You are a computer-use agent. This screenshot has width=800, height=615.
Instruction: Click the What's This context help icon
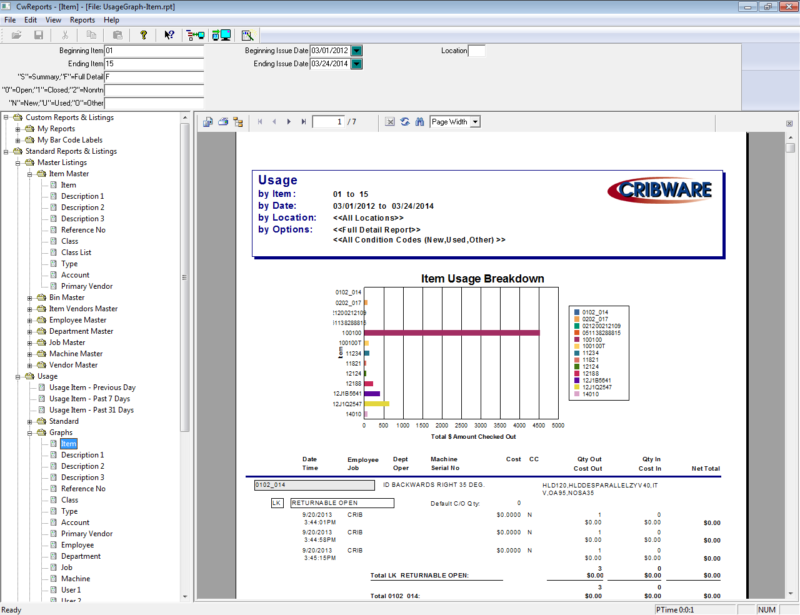point(169,35)
